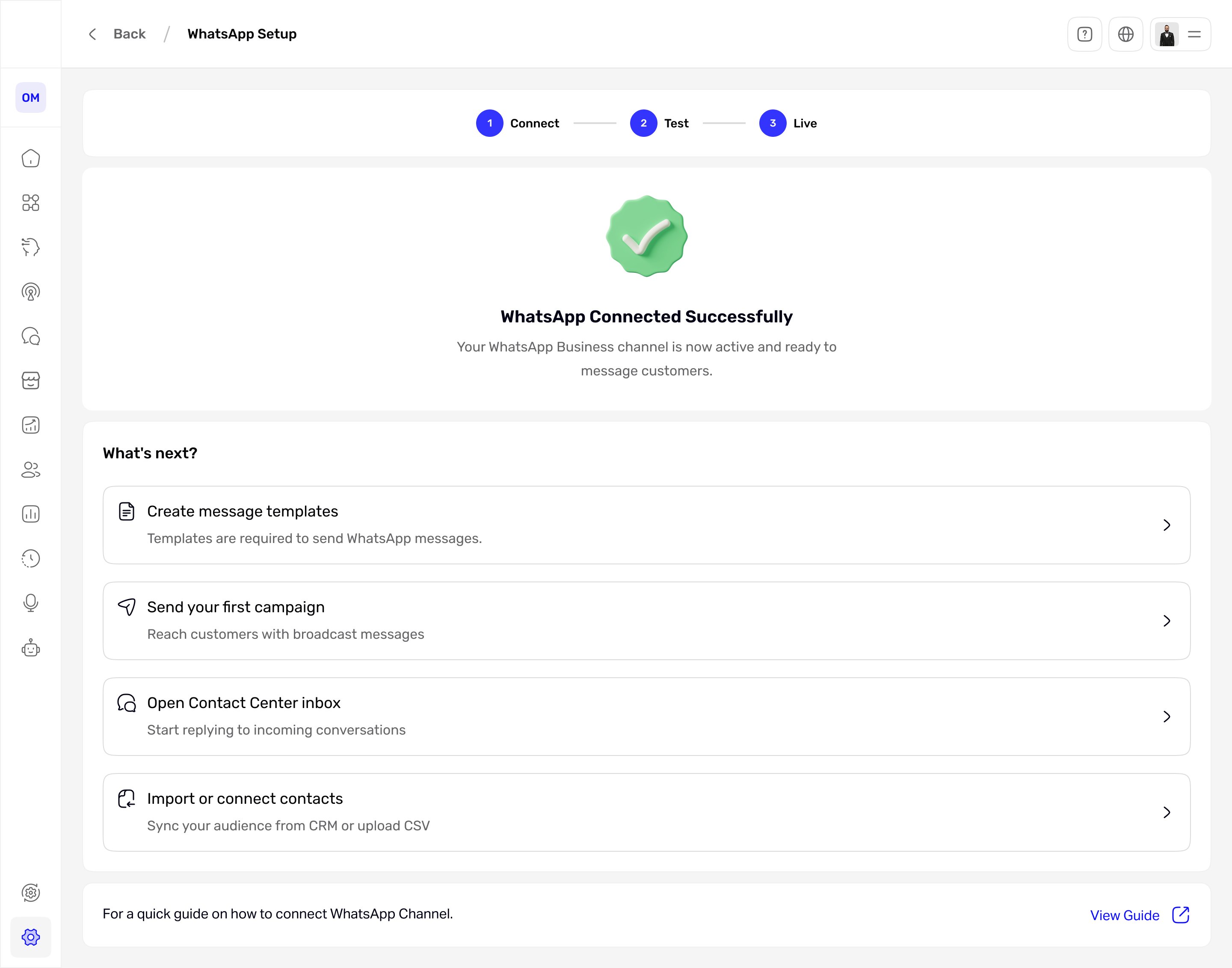Open Contact Center inbox card

646,716
